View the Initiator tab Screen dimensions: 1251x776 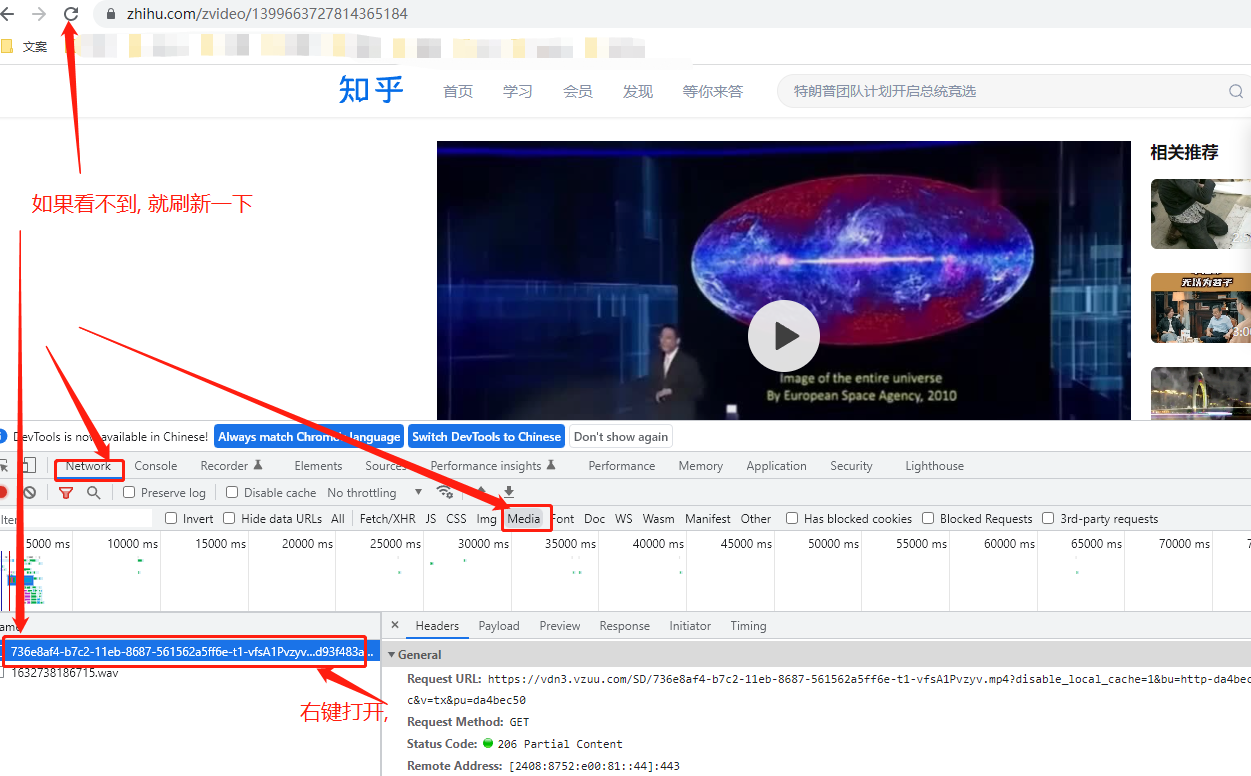[690, 626]
